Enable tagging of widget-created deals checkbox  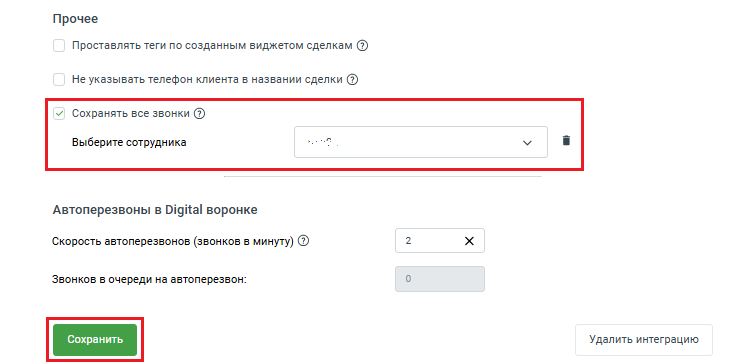click(59, 46)
